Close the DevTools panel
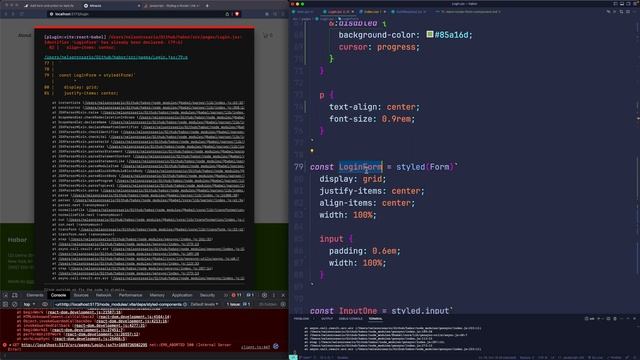The width and height of the screenshot is (640, 360). (283, 295)
